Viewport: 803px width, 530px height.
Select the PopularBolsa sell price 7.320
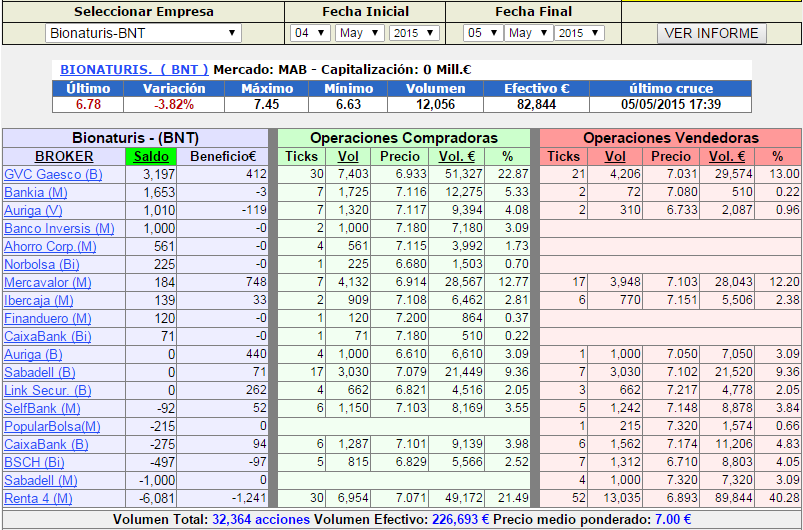682,427
